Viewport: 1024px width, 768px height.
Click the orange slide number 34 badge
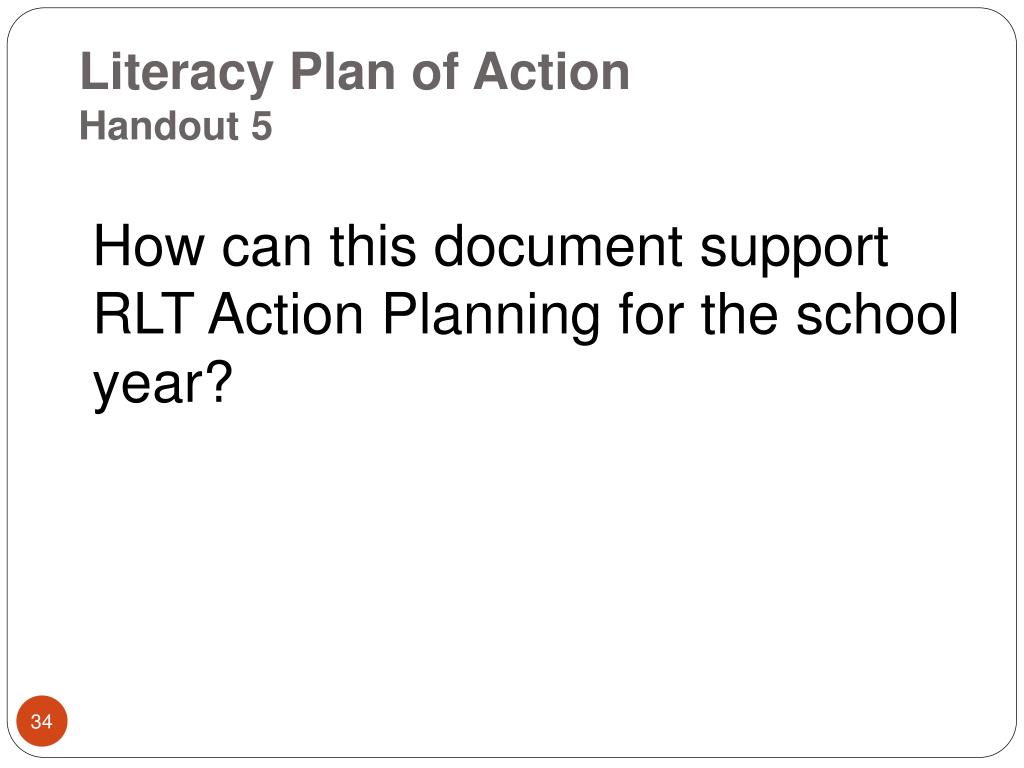tap(41, 721)
